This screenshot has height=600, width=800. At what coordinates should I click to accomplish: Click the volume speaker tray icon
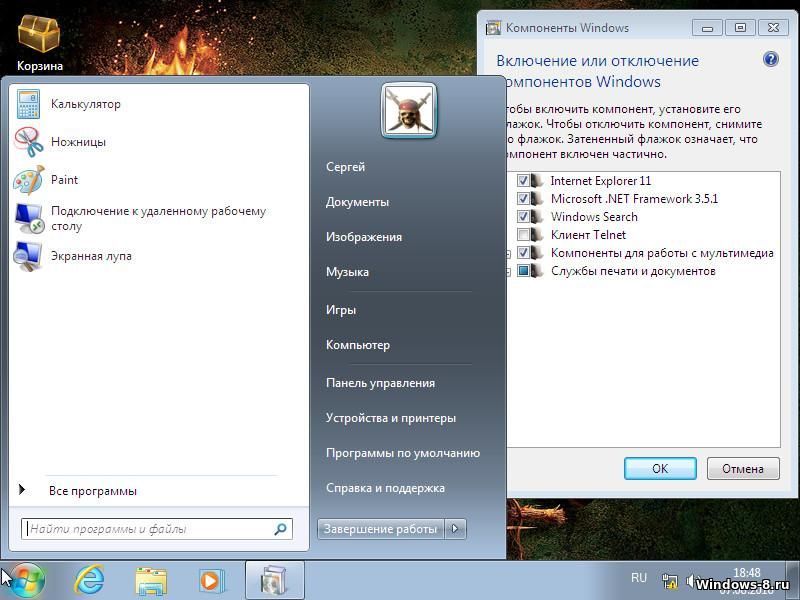coord(690,580)
